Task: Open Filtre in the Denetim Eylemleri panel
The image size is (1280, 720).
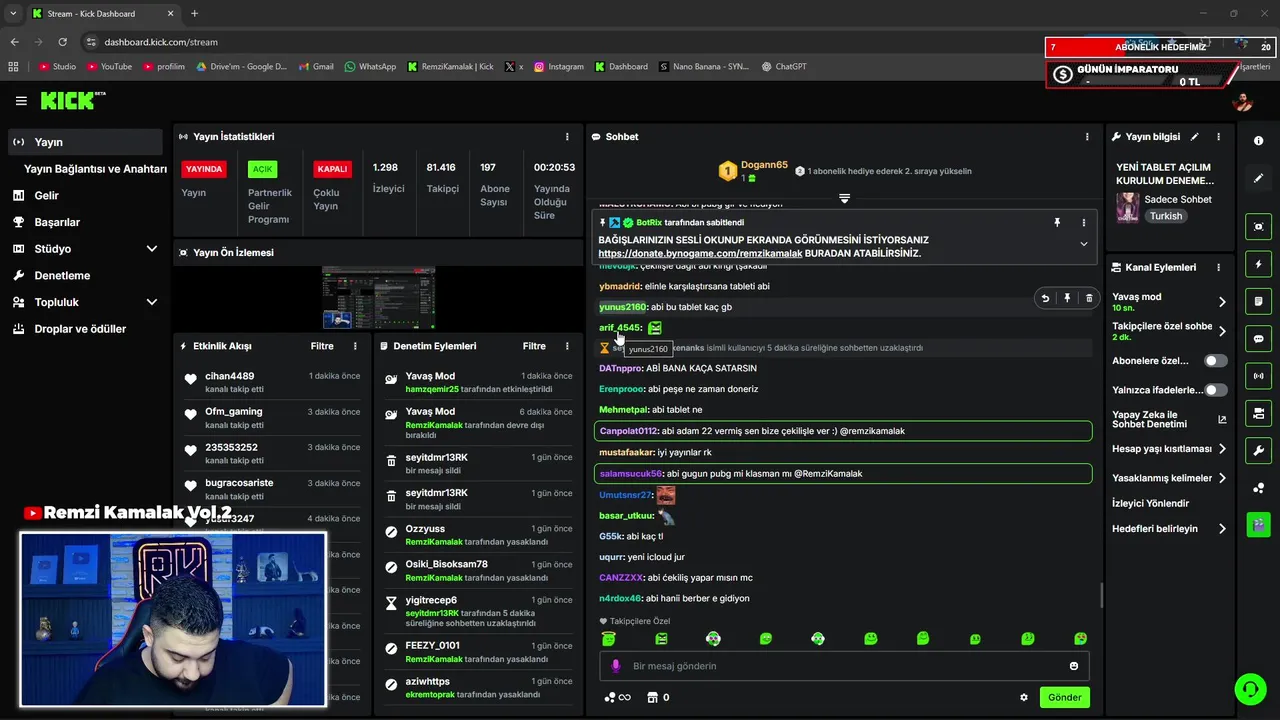Action: pos(534,346)
